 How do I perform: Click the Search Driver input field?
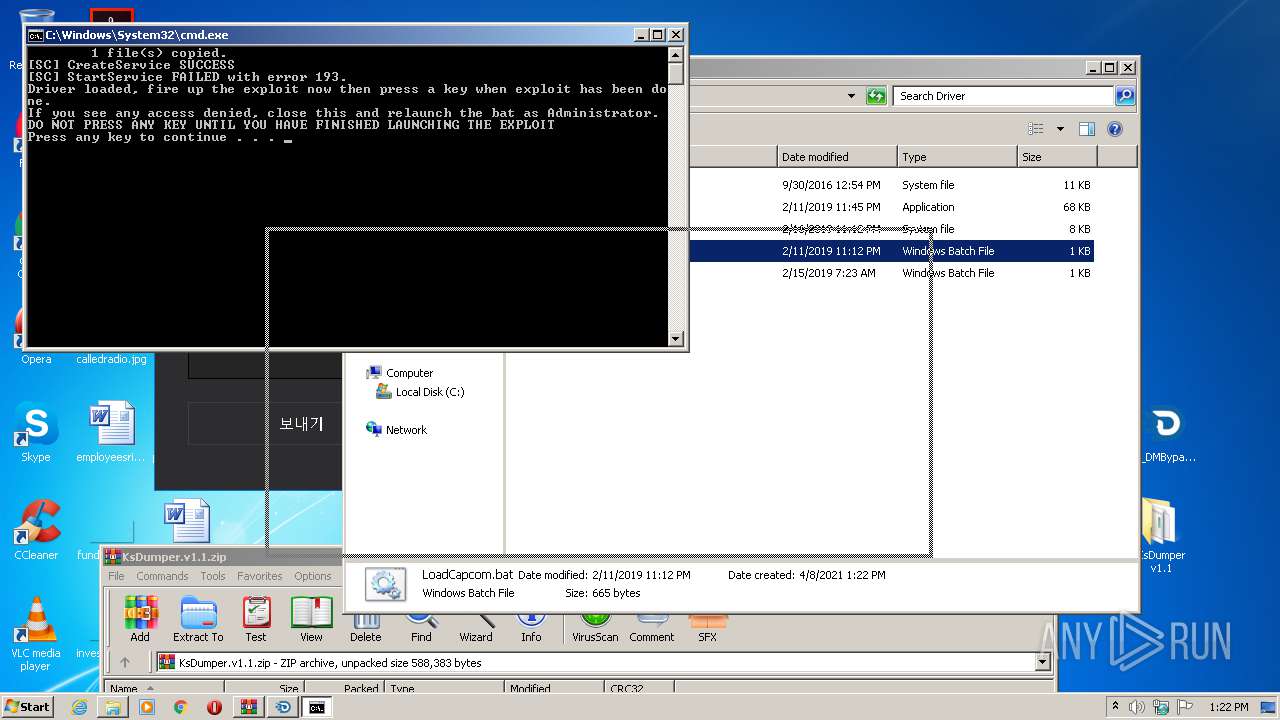(1003, 96)
